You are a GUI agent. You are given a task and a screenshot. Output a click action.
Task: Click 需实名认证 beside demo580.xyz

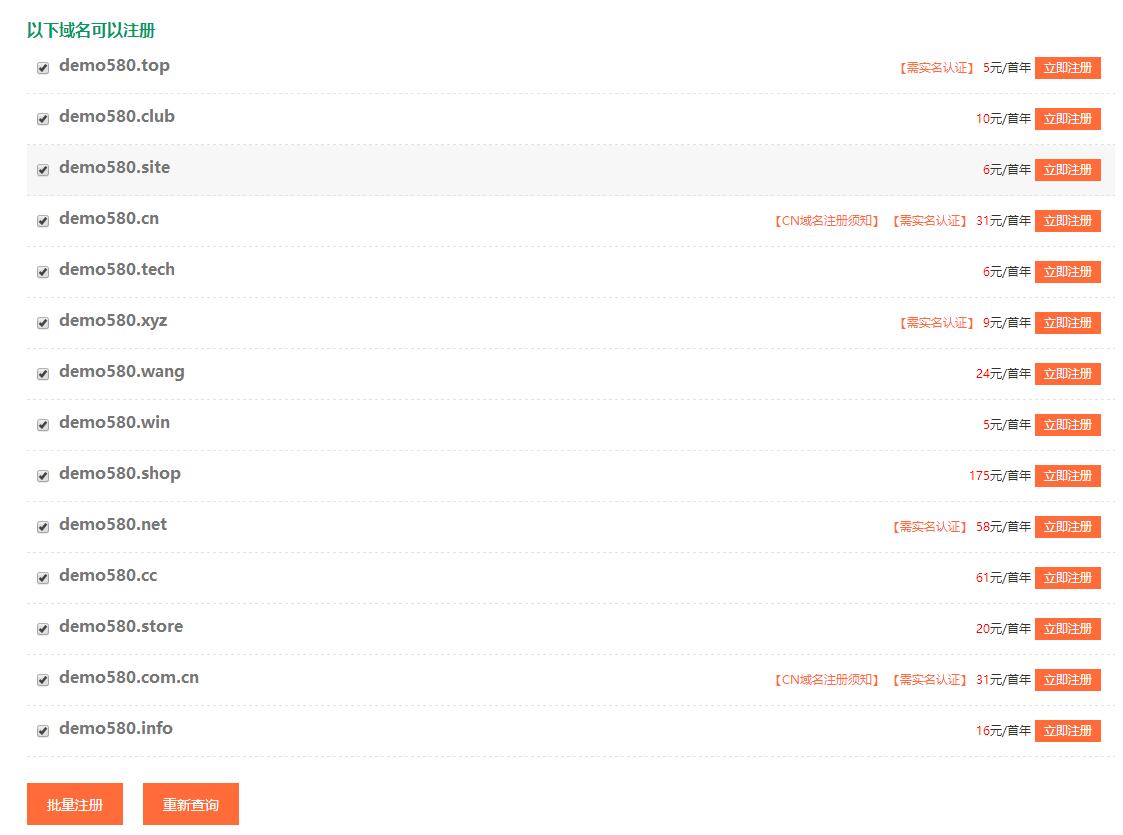935,323
